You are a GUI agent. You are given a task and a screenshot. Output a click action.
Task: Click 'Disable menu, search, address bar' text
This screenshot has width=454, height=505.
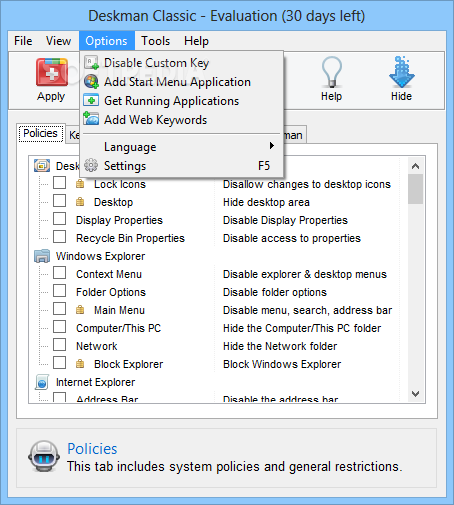point(307,310)
